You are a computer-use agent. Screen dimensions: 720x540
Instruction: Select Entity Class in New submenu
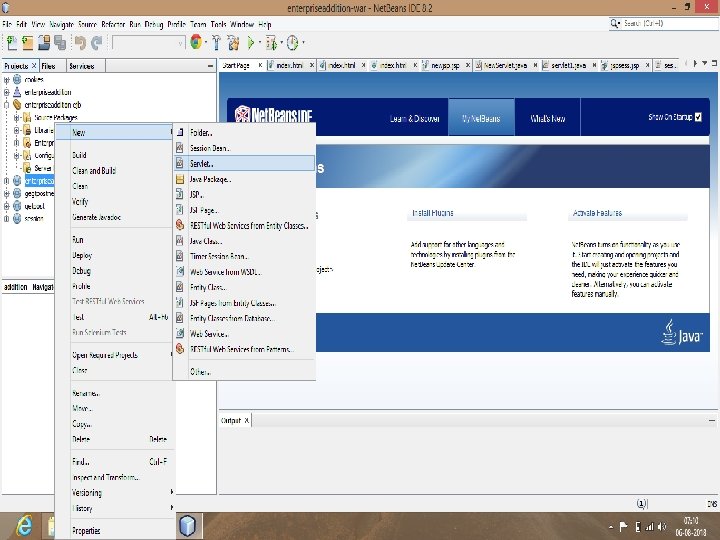pyautogui.click(x=244, y=287)
